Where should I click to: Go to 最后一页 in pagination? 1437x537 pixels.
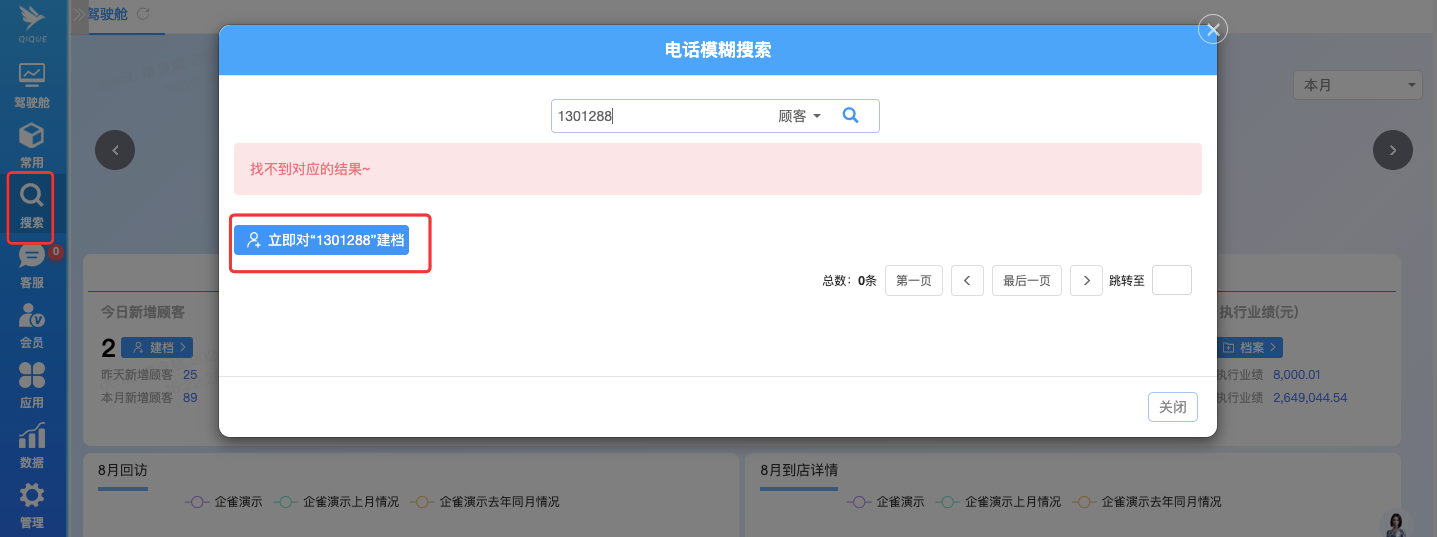tap(1026, 281)
